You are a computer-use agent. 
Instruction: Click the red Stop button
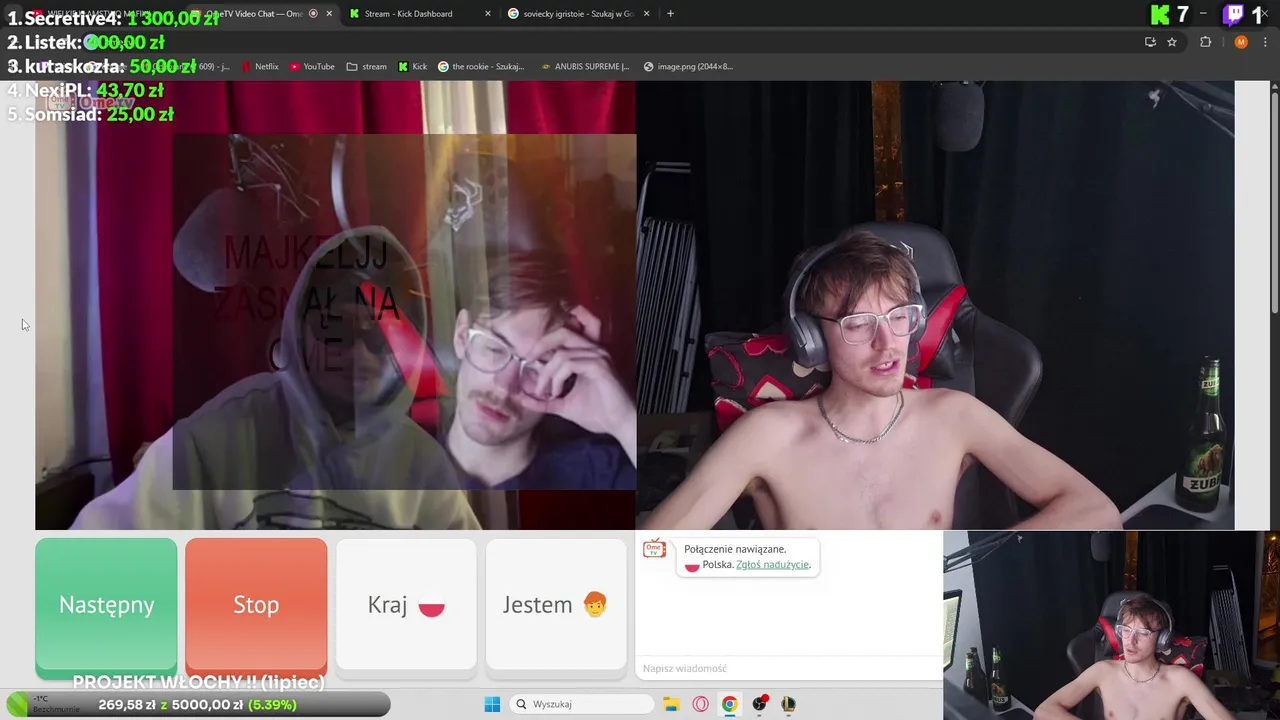click(x=256, y=604)
